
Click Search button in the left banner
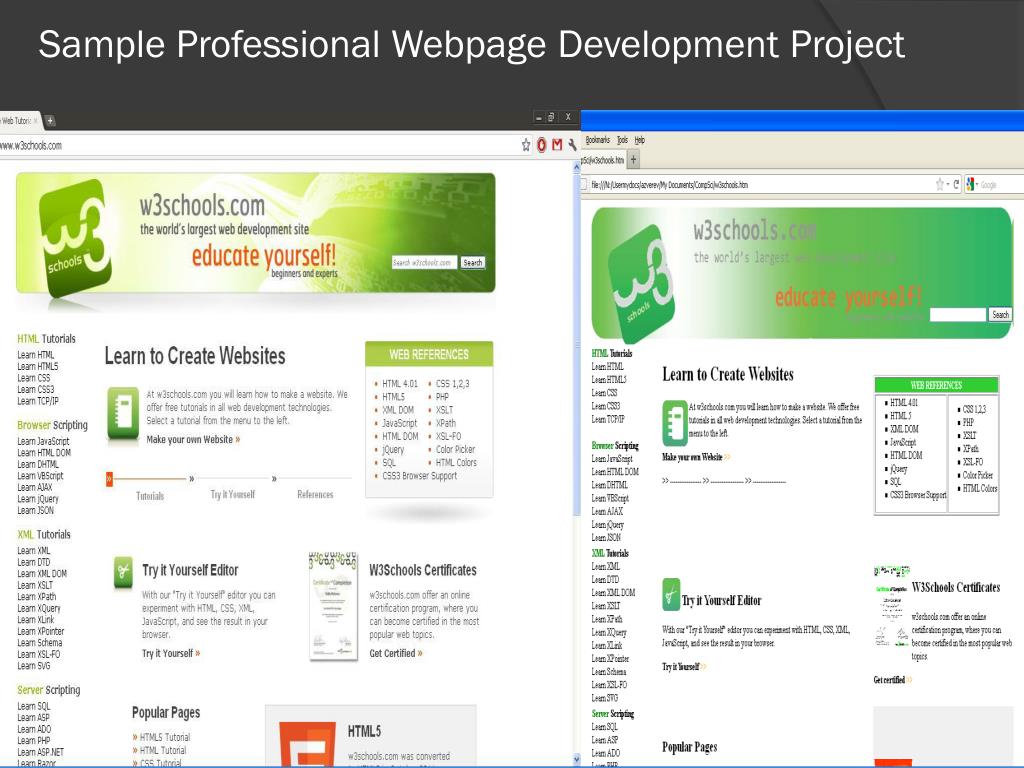click(472, 263)
